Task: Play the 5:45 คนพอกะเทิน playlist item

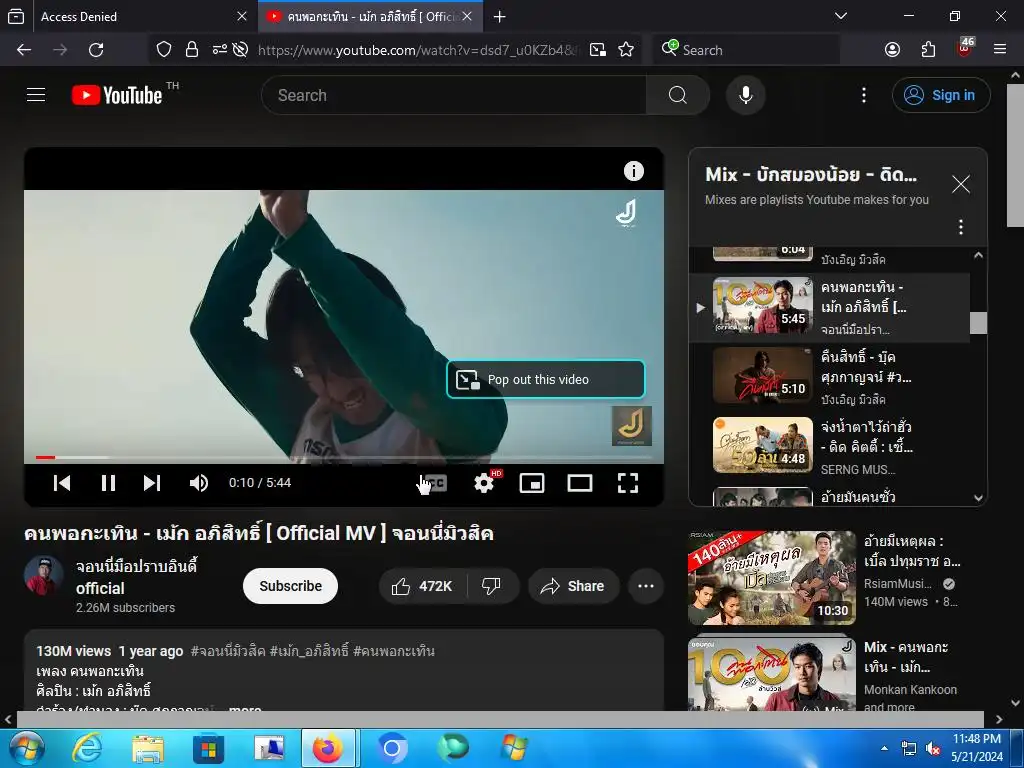Action: [829, 307]
